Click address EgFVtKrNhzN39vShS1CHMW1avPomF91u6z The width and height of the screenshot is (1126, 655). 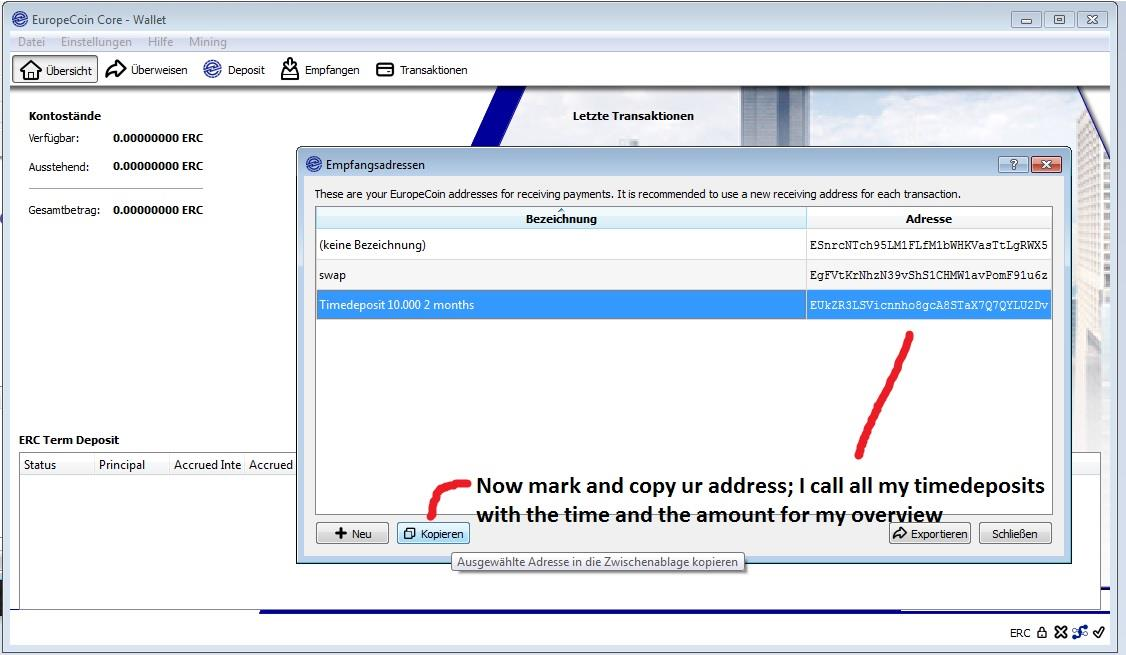click(929, 275)
